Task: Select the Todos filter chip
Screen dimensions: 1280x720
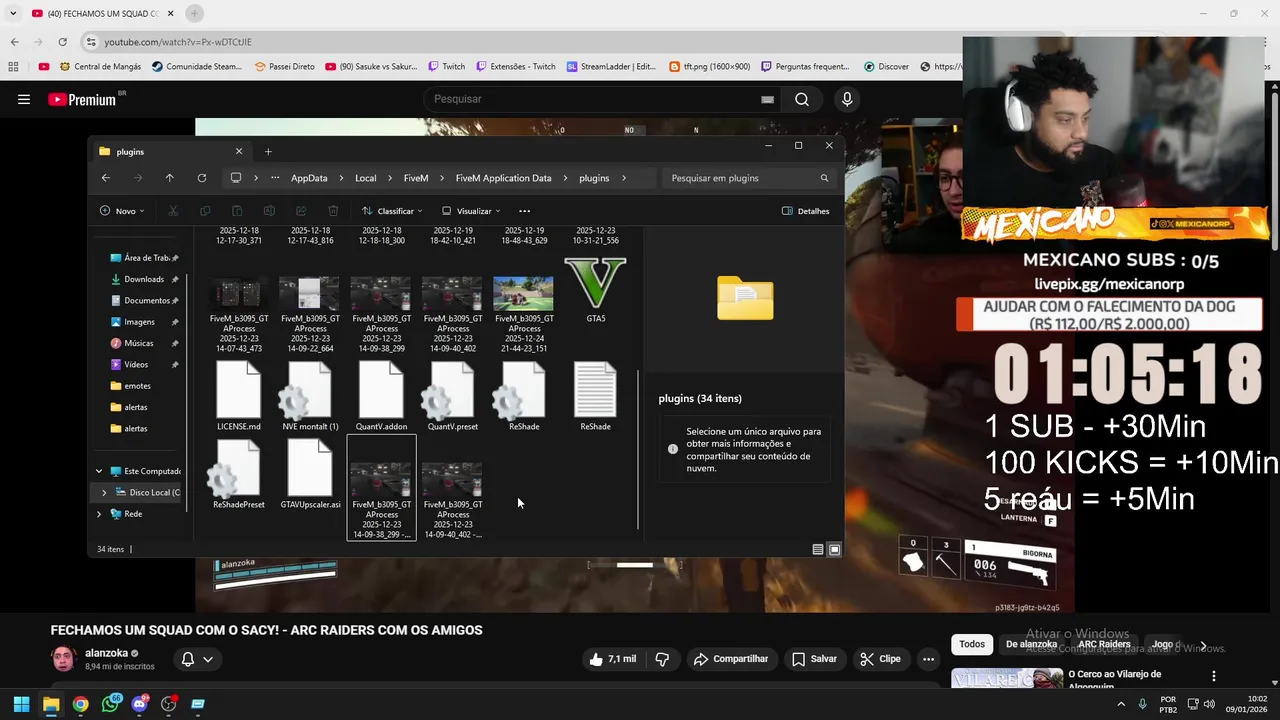Action: [x=972, y=644]
